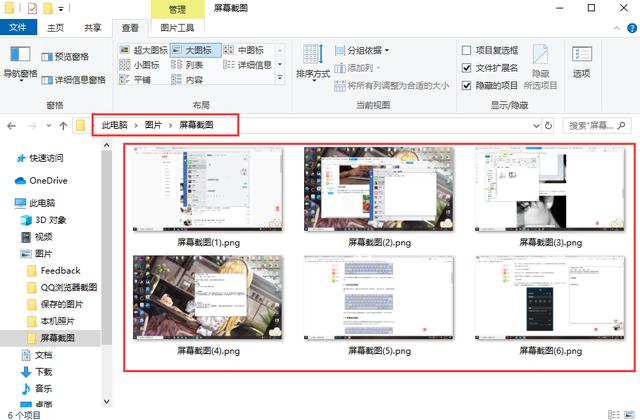Image resolution: width=640 pixels, height=420 pixels.
Task: Click the search 屏幕截图 input box
Action: click(x=596, y=126)
